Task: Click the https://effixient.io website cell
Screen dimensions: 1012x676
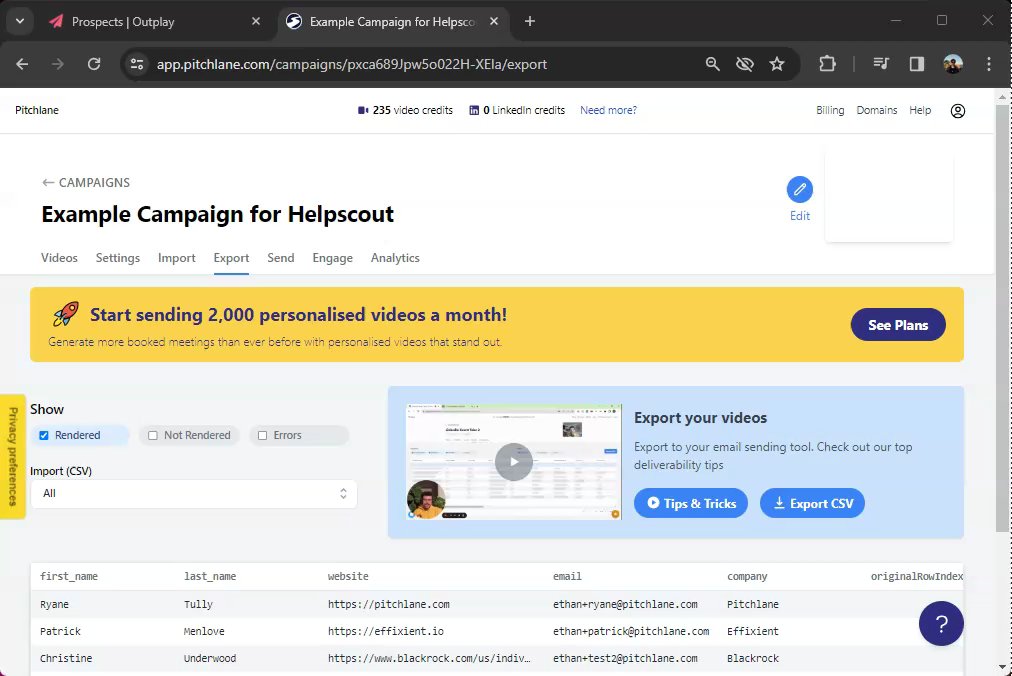Action: pos(385,631)
